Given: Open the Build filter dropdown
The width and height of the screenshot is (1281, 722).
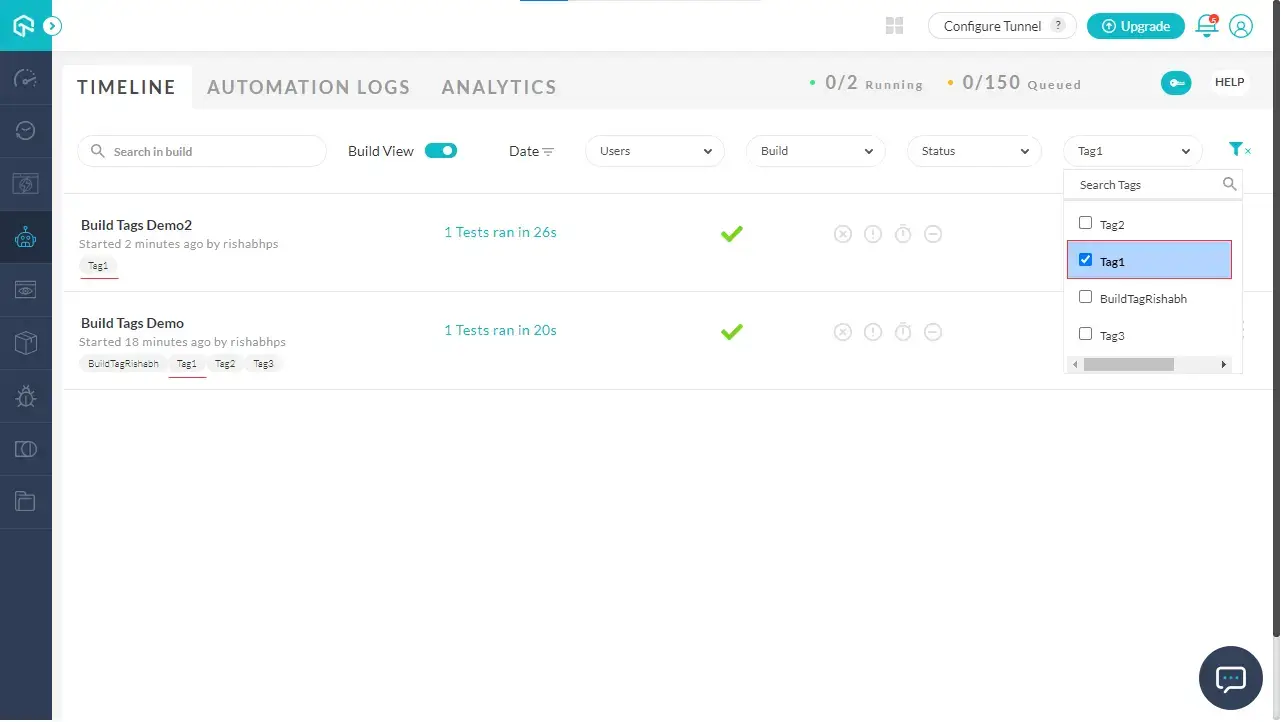Looking at the screenshot, I should click(816, 151).
